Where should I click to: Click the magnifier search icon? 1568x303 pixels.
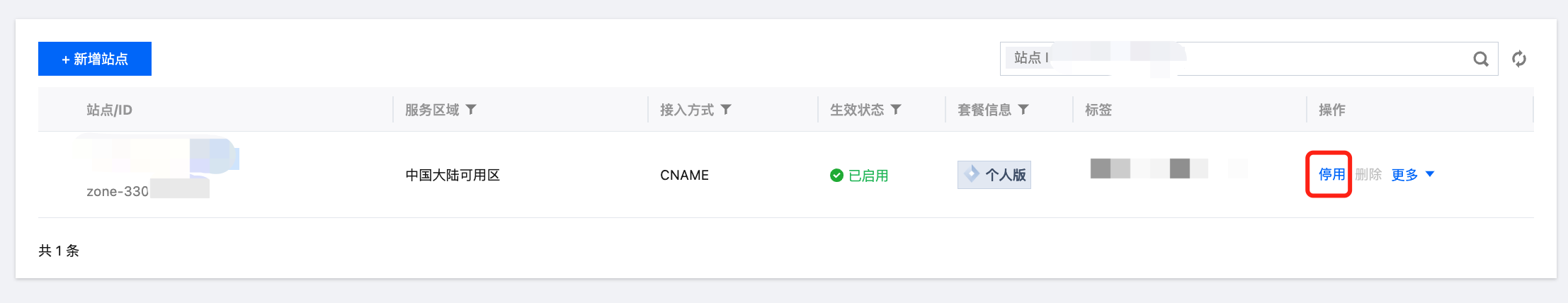(1480, 59)
